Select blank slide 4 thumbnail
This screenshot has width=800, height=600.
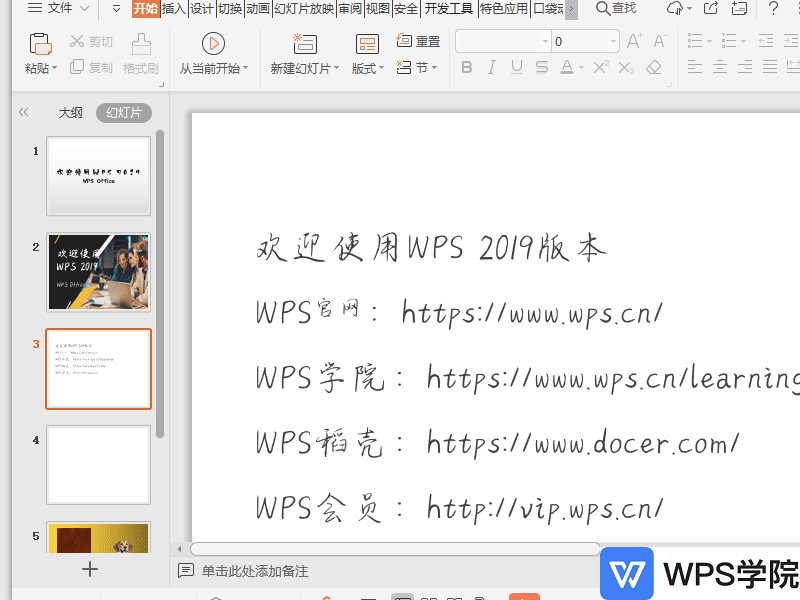click(x=98, y=465)
